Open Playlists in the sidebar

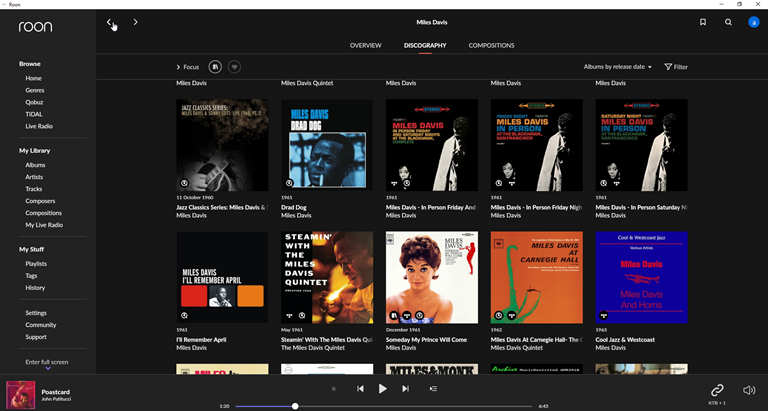click(x=36, y=264)
